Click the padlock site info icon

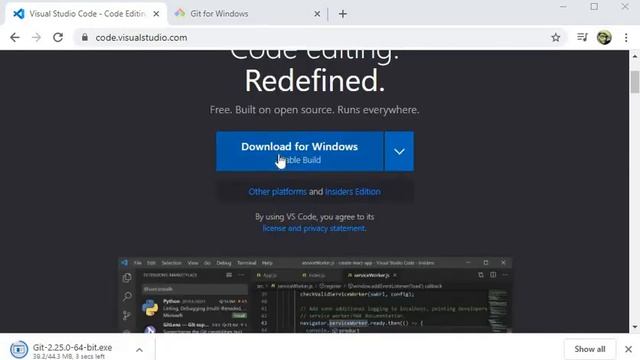pos(84,38)
